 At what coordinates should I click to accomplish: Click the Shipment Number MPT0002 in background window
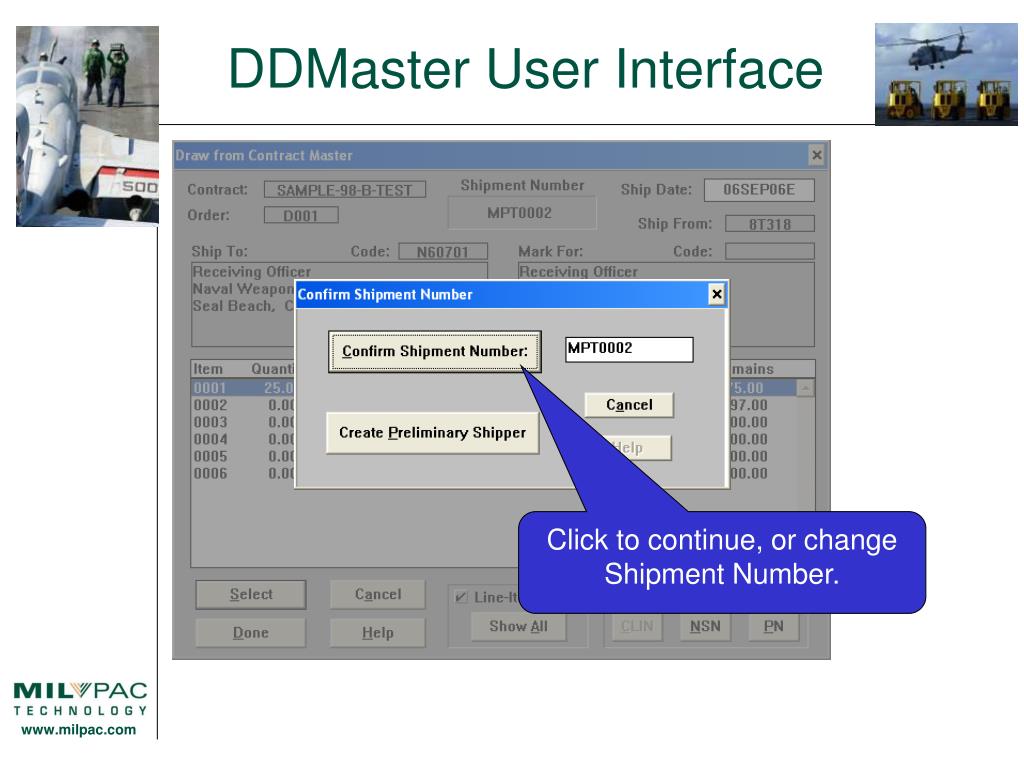pyautogui.click(x=521, y=213)
